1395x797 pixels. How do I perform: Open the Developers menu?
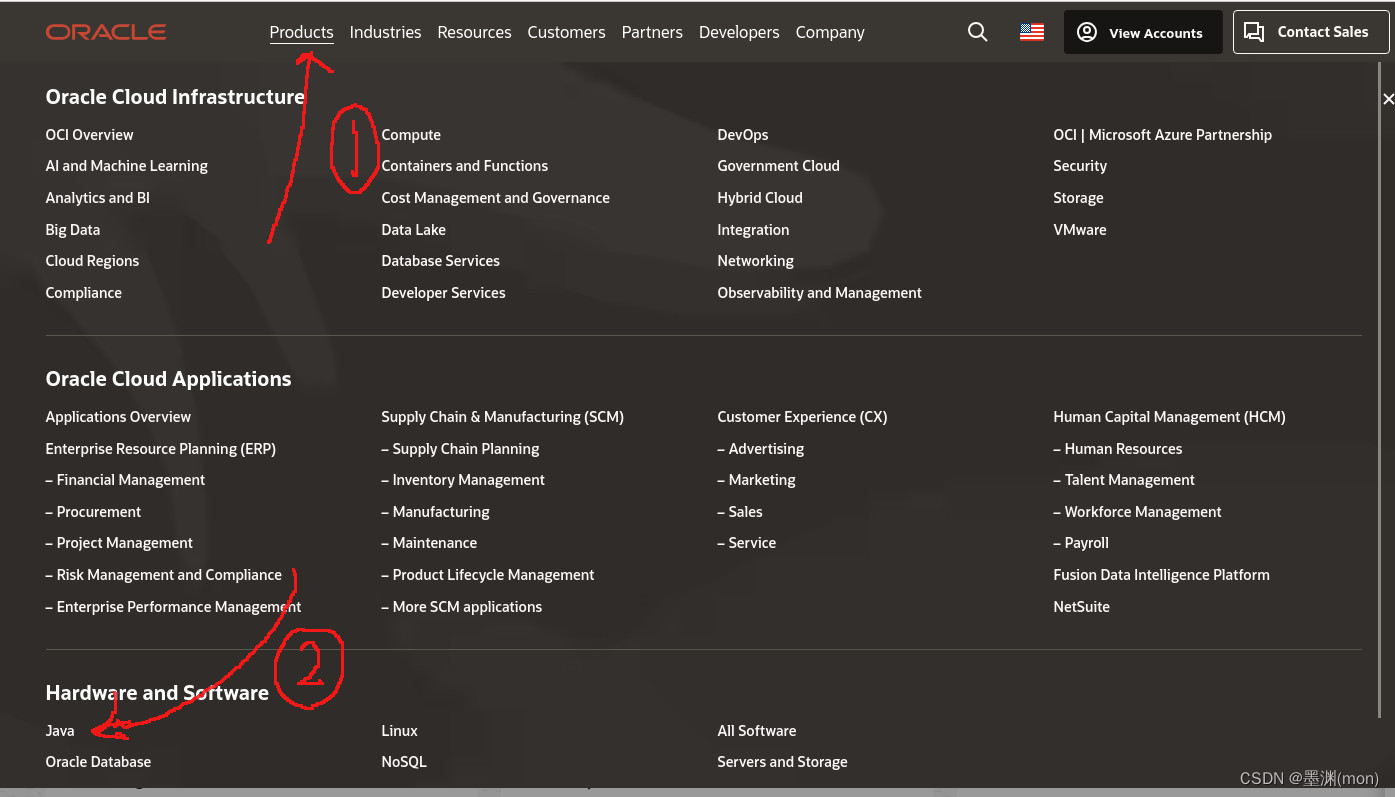point(739,32)
